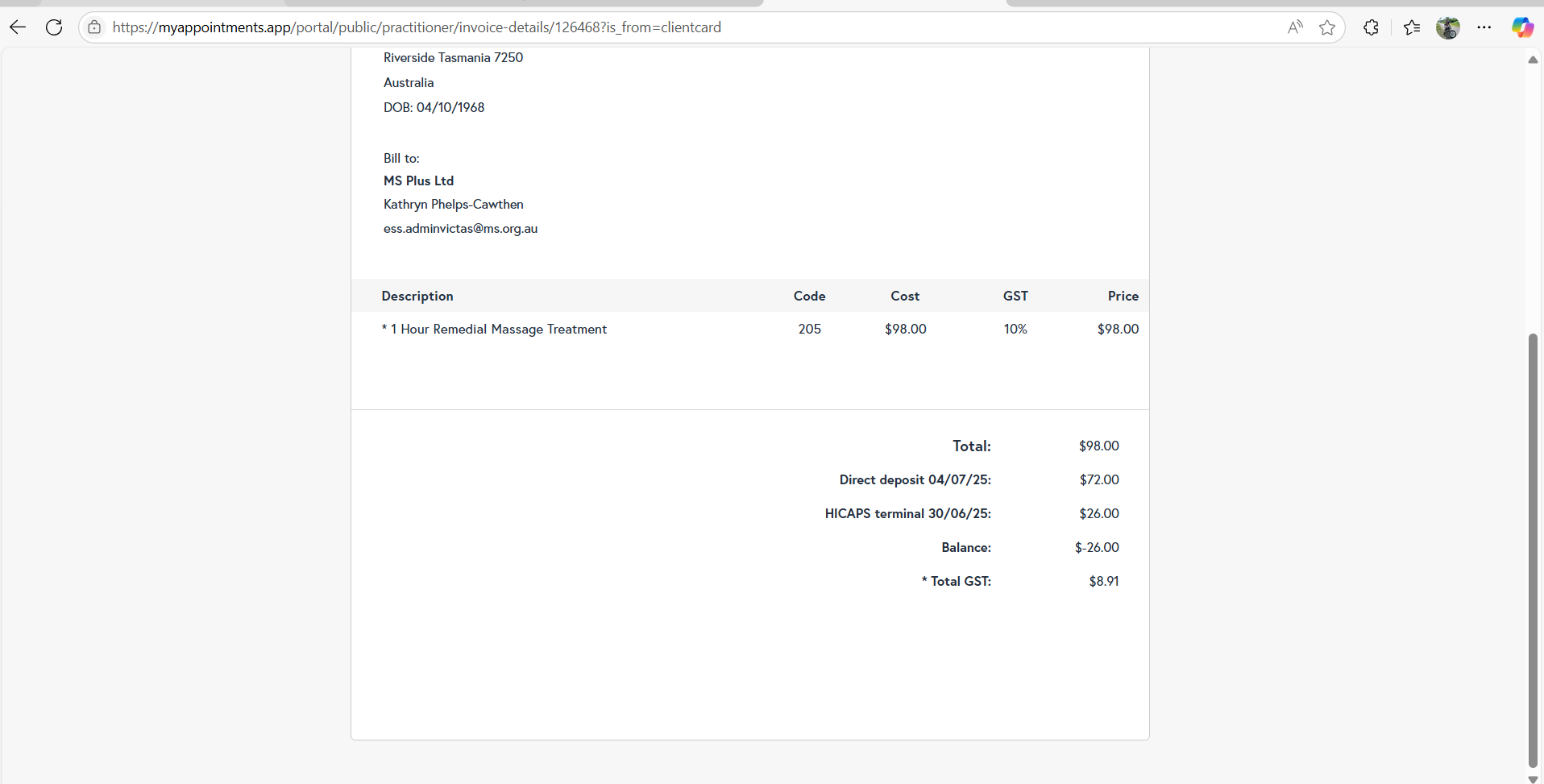Click the vertical scrollbar thumb

[x=1533, y=548]
